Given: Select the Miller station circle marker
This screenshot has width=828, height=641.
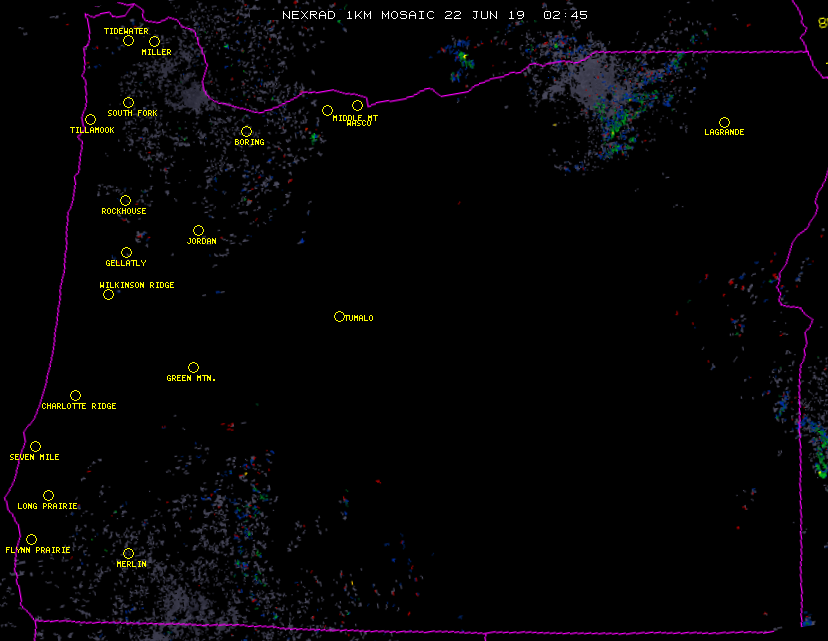Looking at the screenshot, I should pos(154,41).
